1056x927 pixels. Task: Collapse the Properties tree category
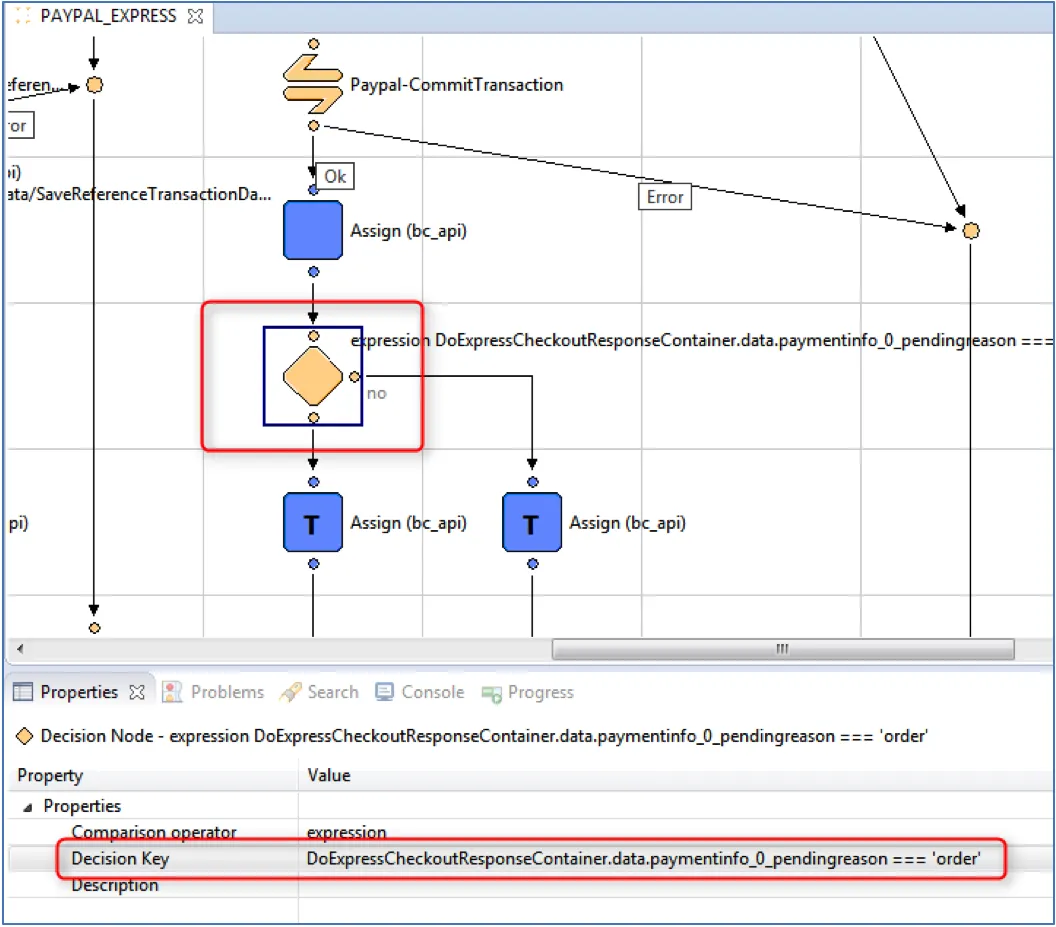pyautogui.click(x=28, y=806)
